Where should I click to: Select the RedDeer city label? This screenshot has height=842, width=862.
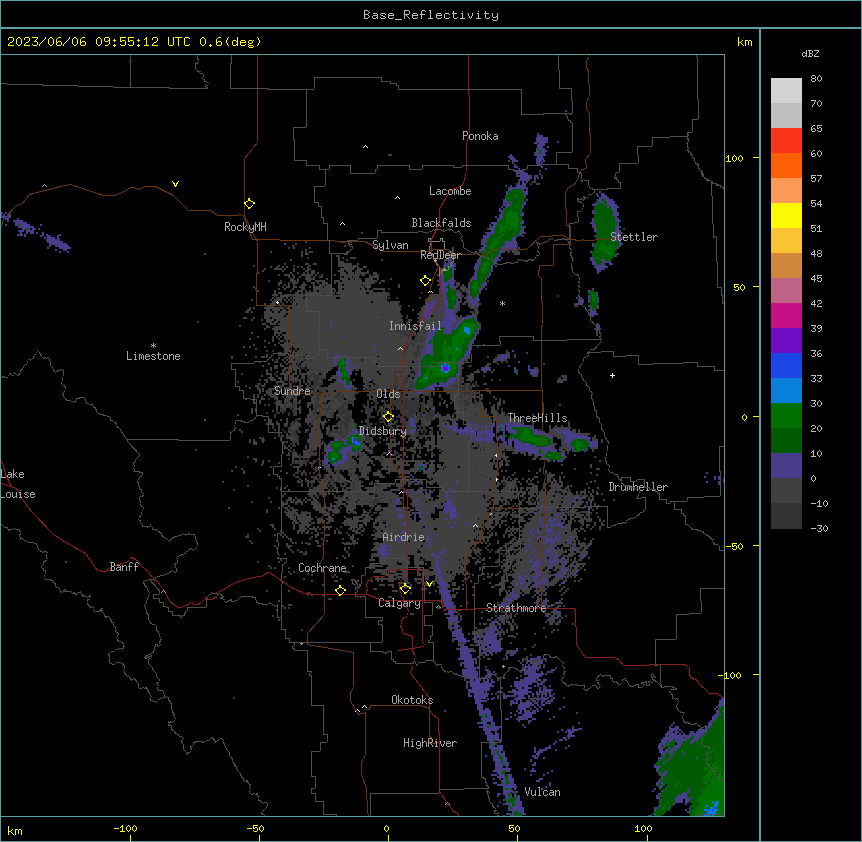[x=440, y=255]
